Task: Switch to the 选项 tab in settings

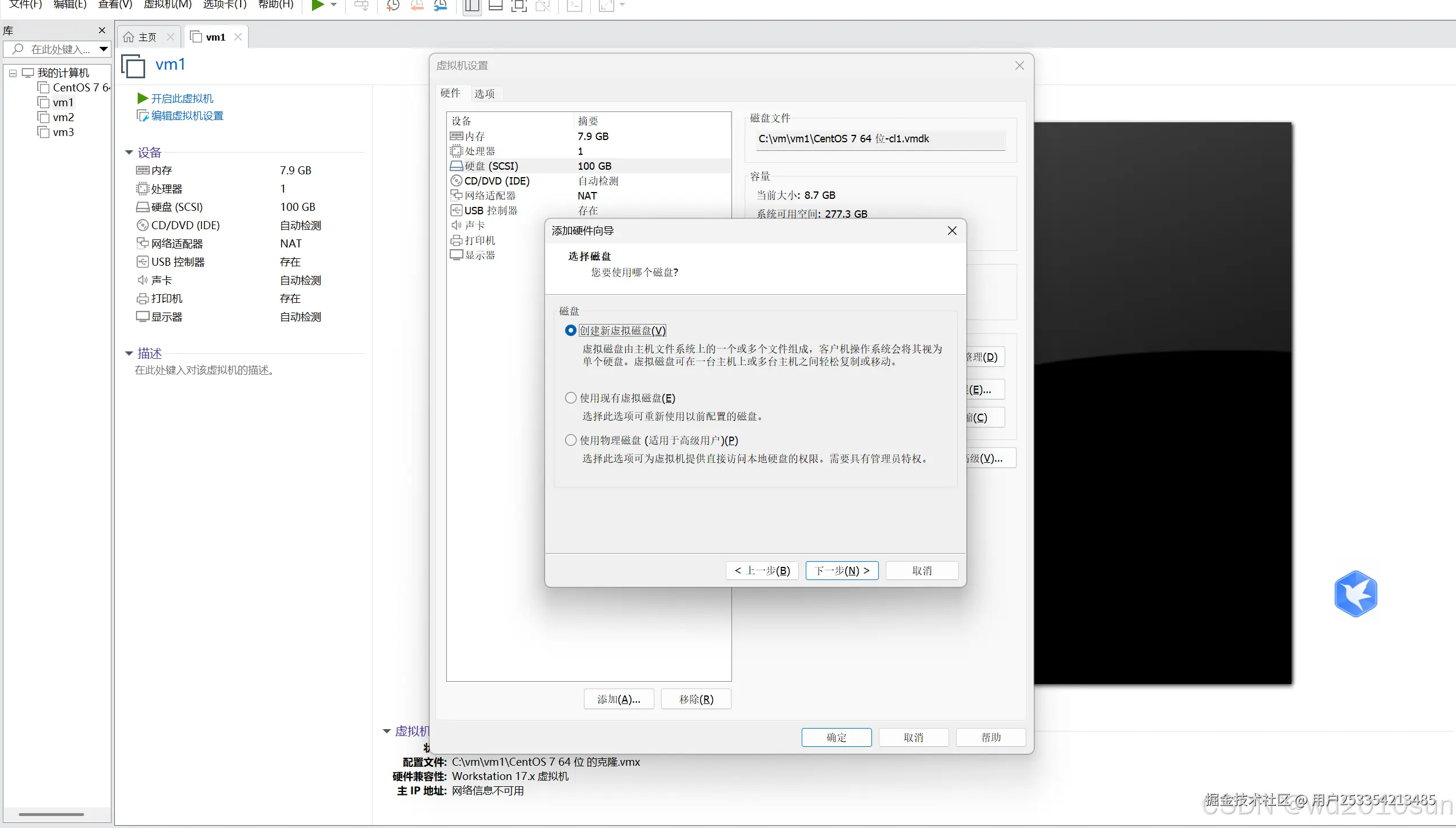Action: tap(484, 94)
